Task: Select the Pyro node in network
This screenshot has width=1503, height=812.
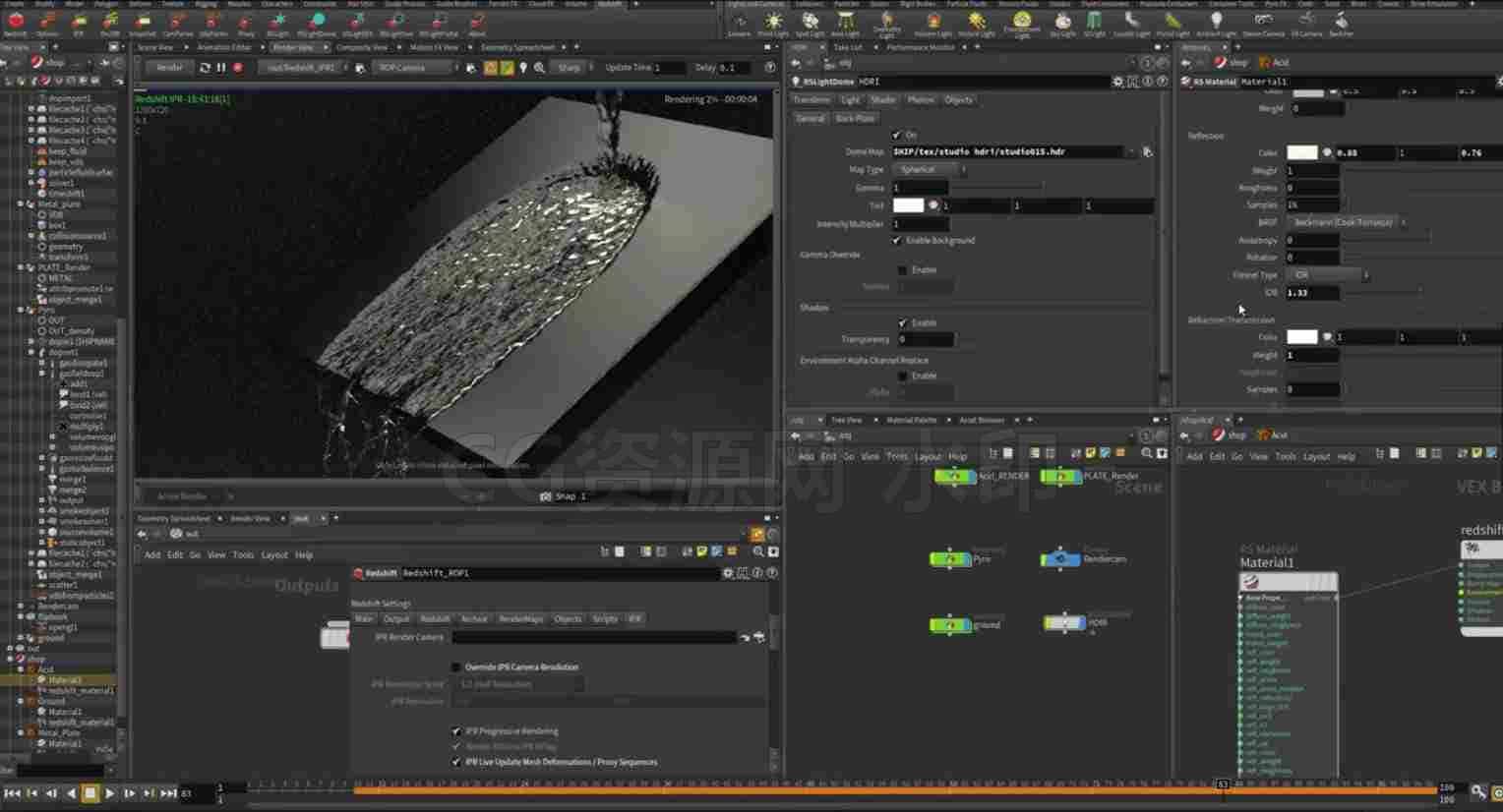Action: pyautogui.click(x=950, y=559)
